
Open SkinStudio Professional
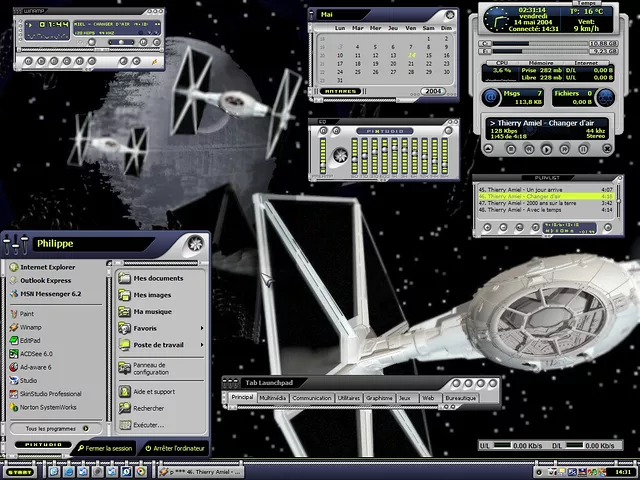[50, 394]
